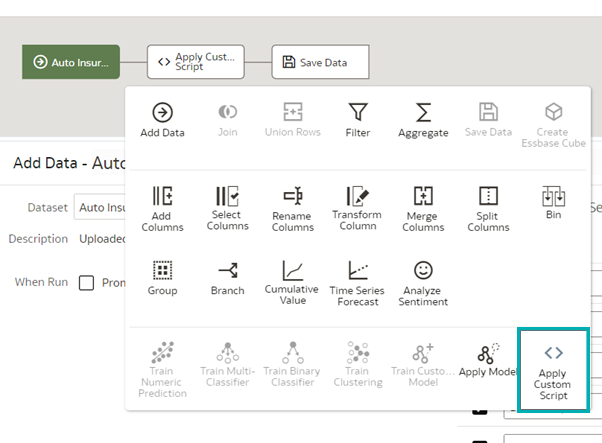Image resolution: width=602 pixels, height=443 pixels.
Task: Add the Apply Model step
Action: (x=488, y=360)
